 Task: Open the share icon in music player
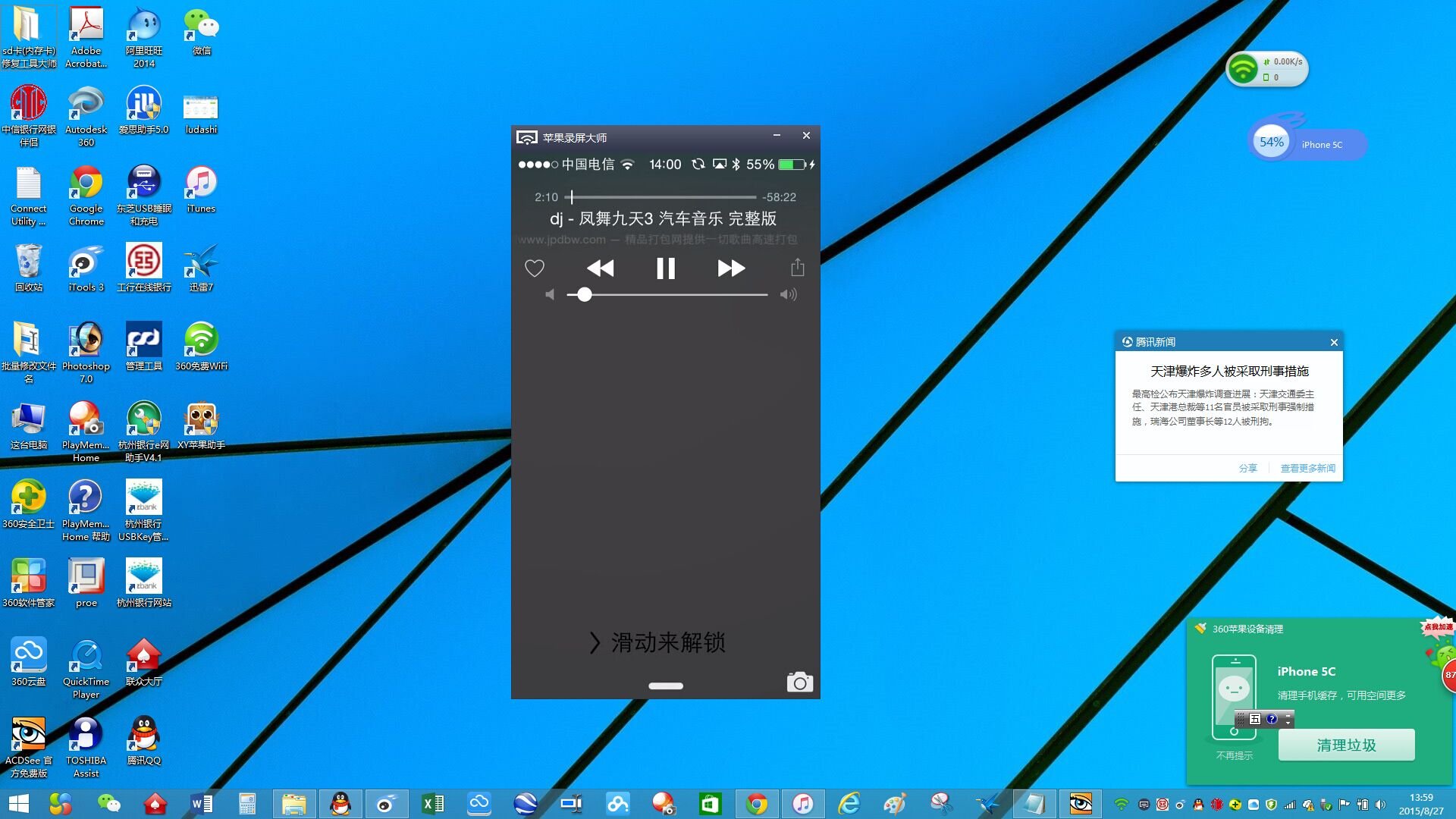(798, 267)
